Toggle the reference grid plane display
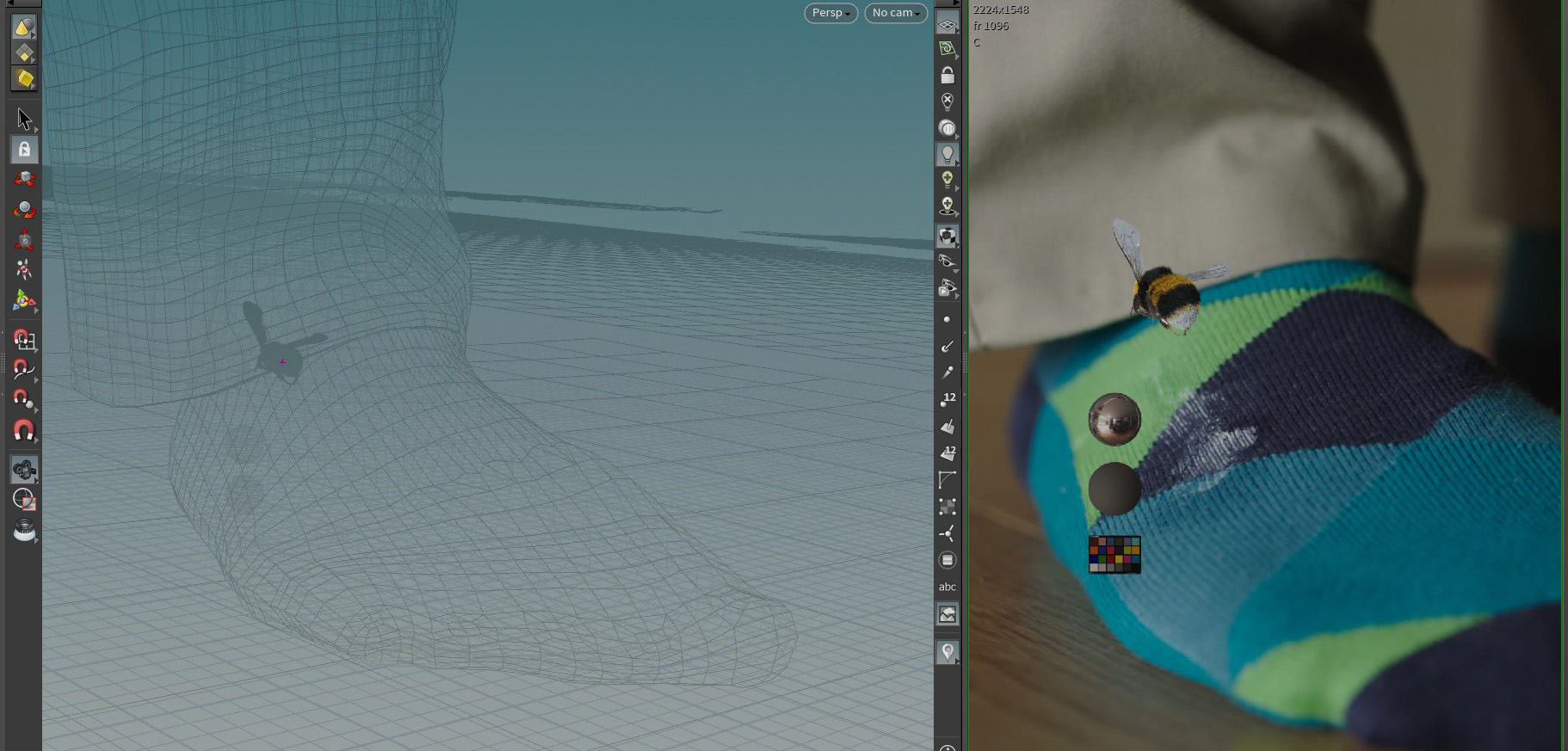 pyautogui.click(x=947, y=25)
